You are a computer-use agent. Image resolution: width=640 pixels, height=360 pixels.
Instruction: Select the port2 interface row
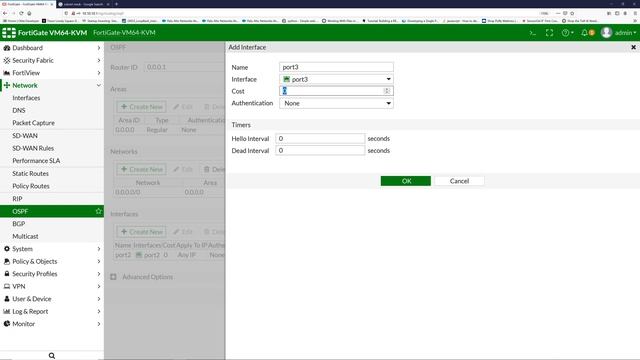point(169,255)
